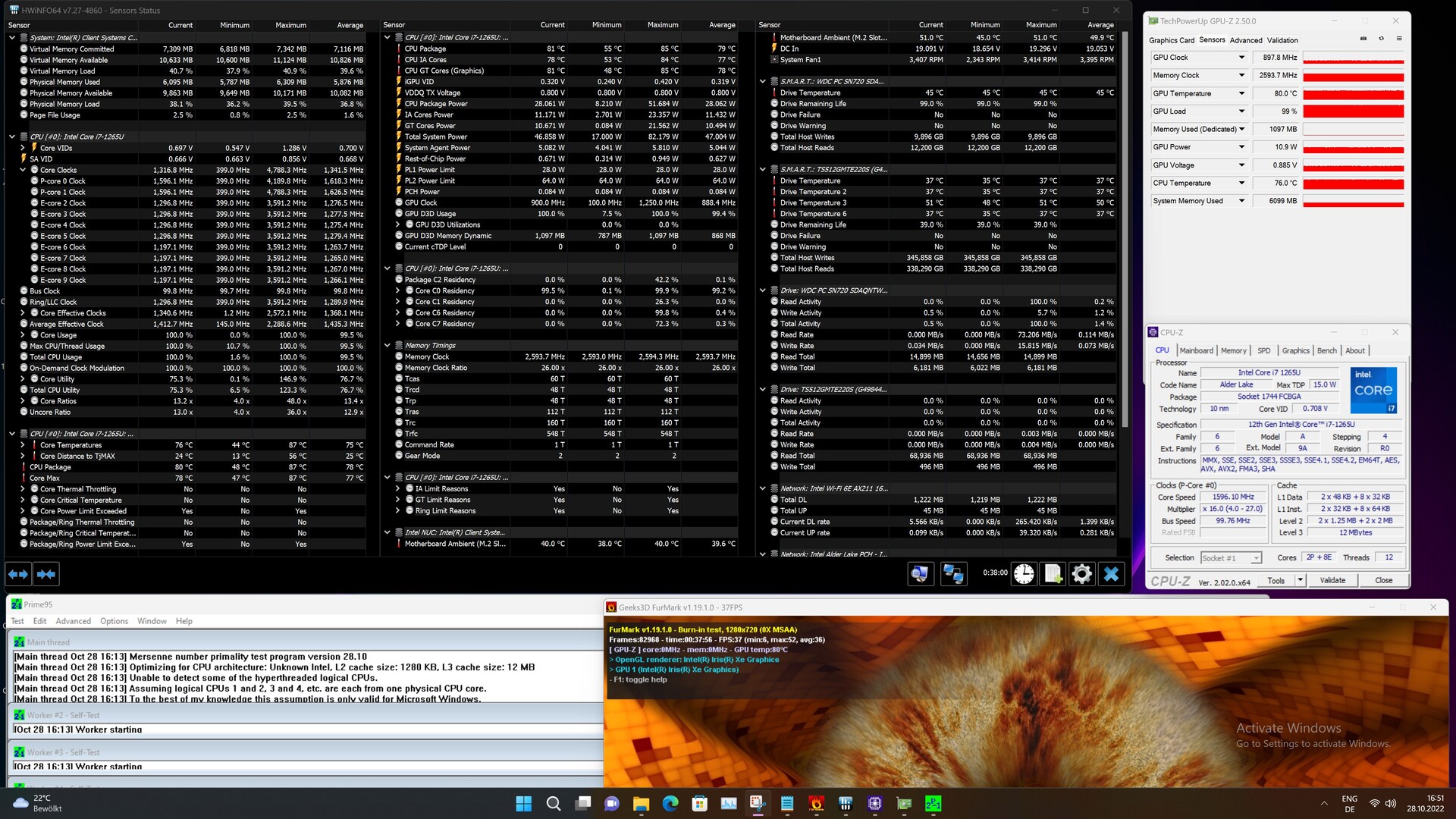
Task: Switch to CPU-Z Mainboard tab
Action: (1196, 350)
